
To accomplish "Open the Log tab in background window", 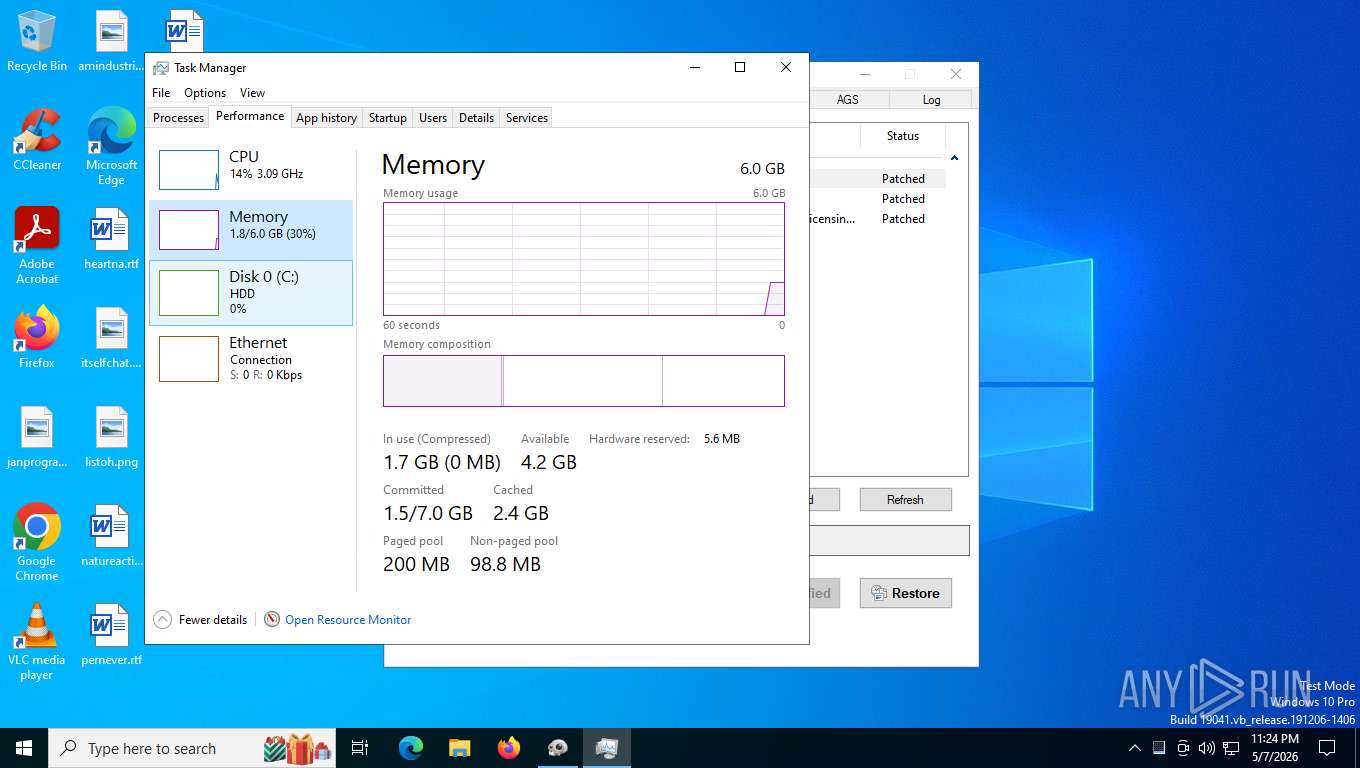I will tap(931, 99).
